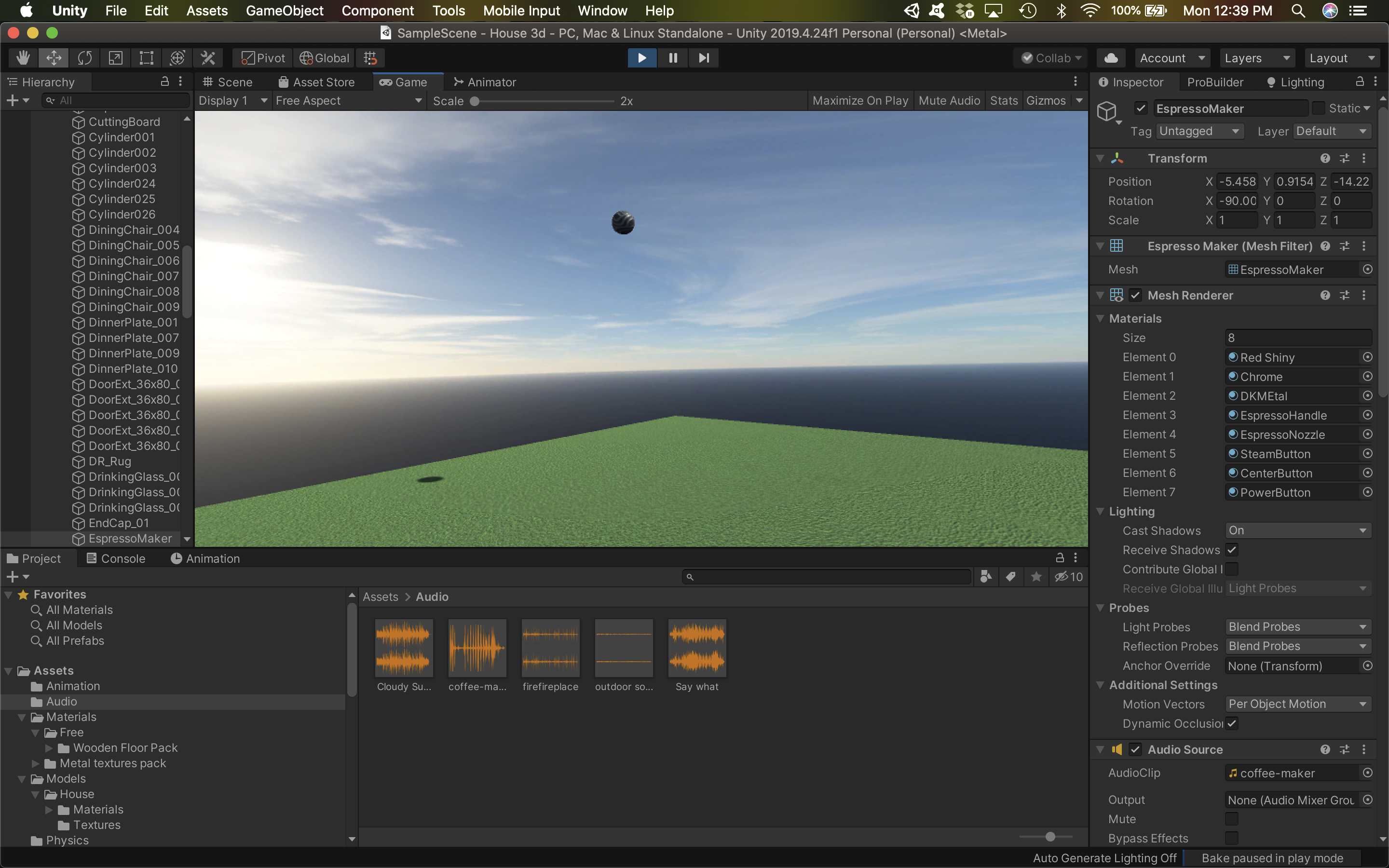Disable Mesh Renderer component checkbox

click(x=1135, y=295)
